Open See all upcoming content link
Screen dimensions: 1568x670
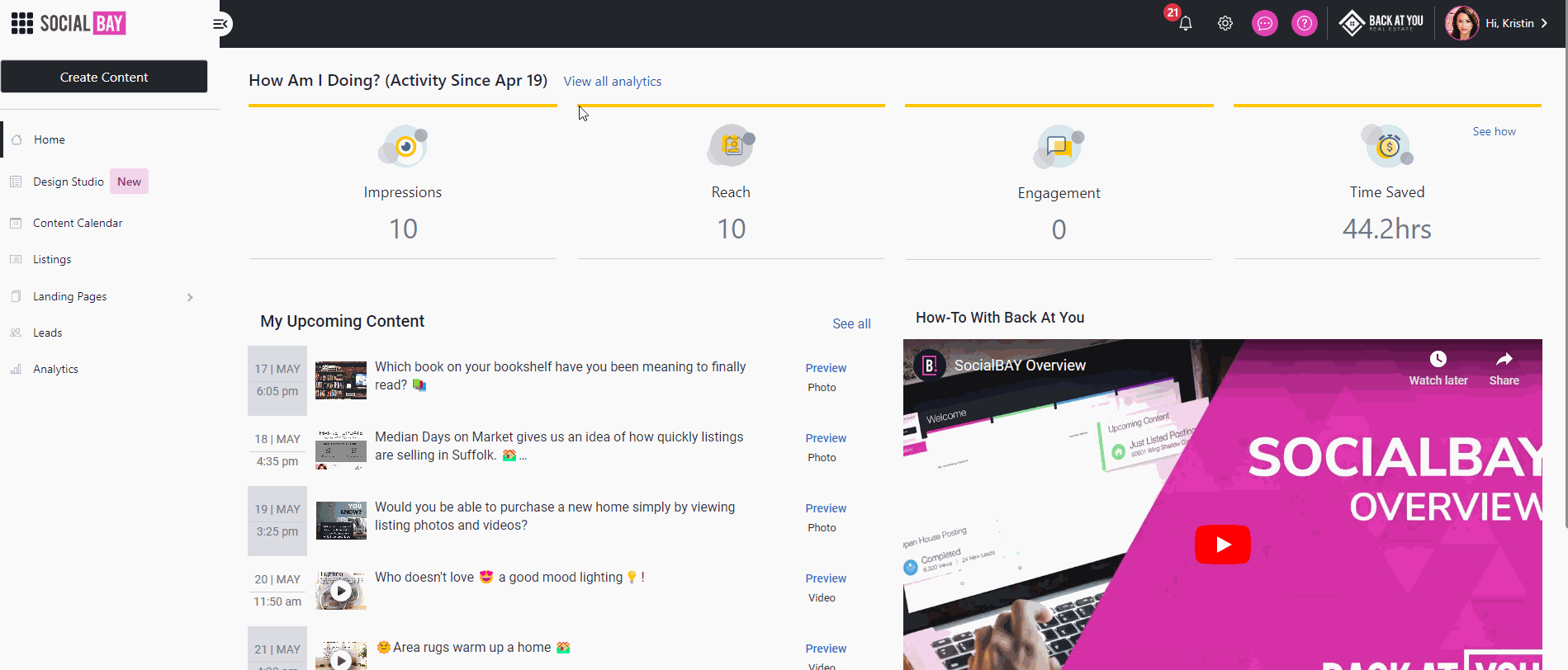coord(851,323)
